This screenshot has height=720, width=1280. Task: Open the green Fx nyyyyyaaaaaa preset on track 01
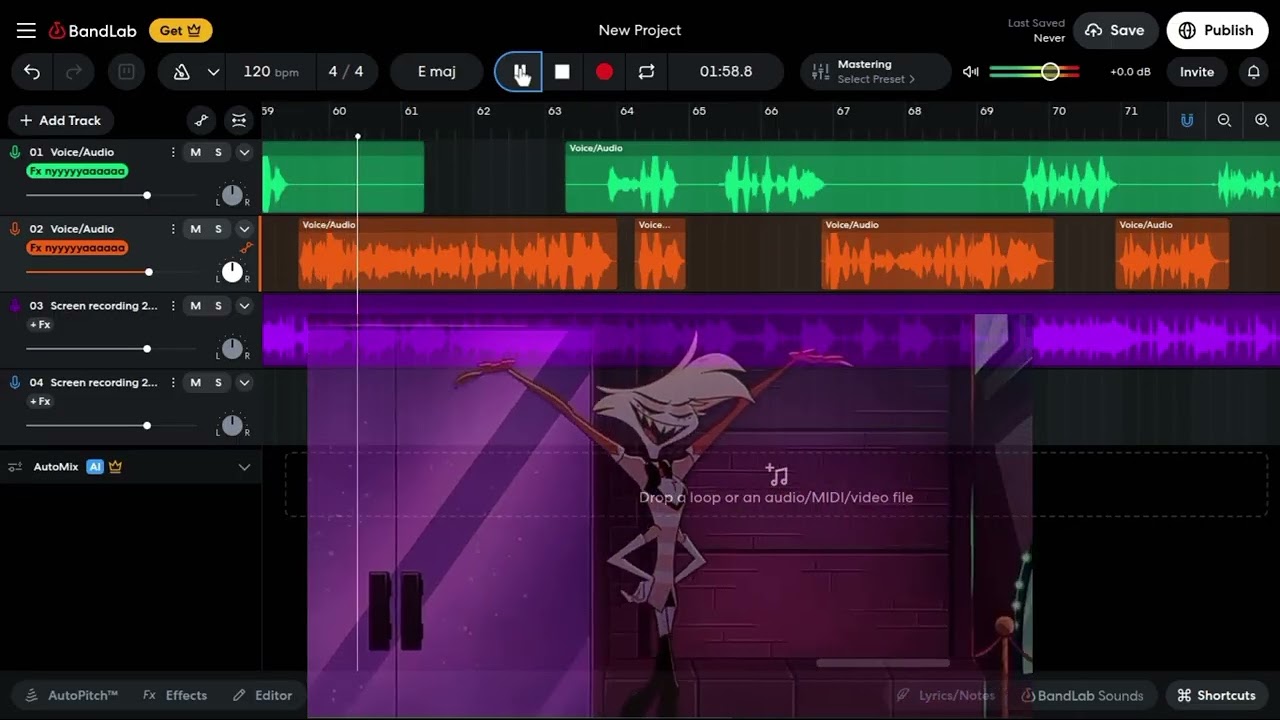click(78, 171)
